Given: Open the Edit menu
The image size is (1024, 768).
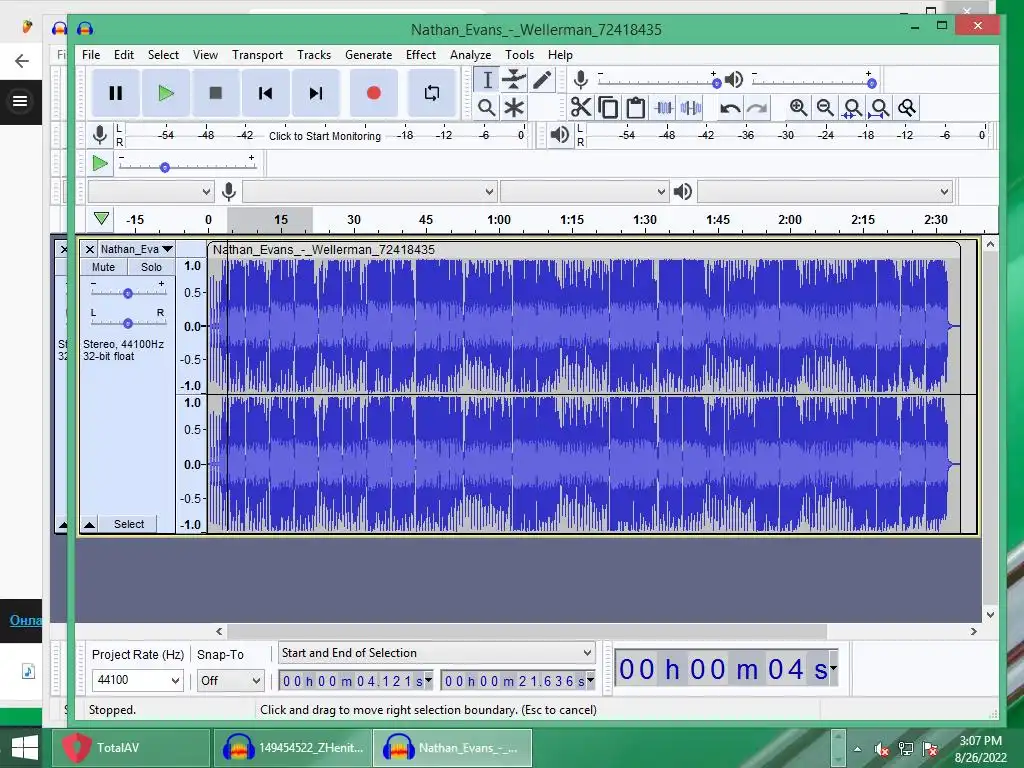Looking at the screenshot, I should 123,55.
